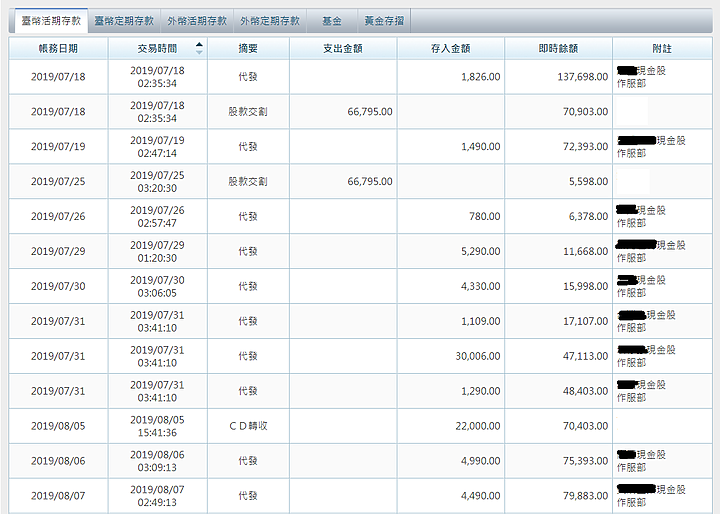The width and height of the screenshot is (720, 514).
Task: Click the 支出金額 column header
Action: 343,48
